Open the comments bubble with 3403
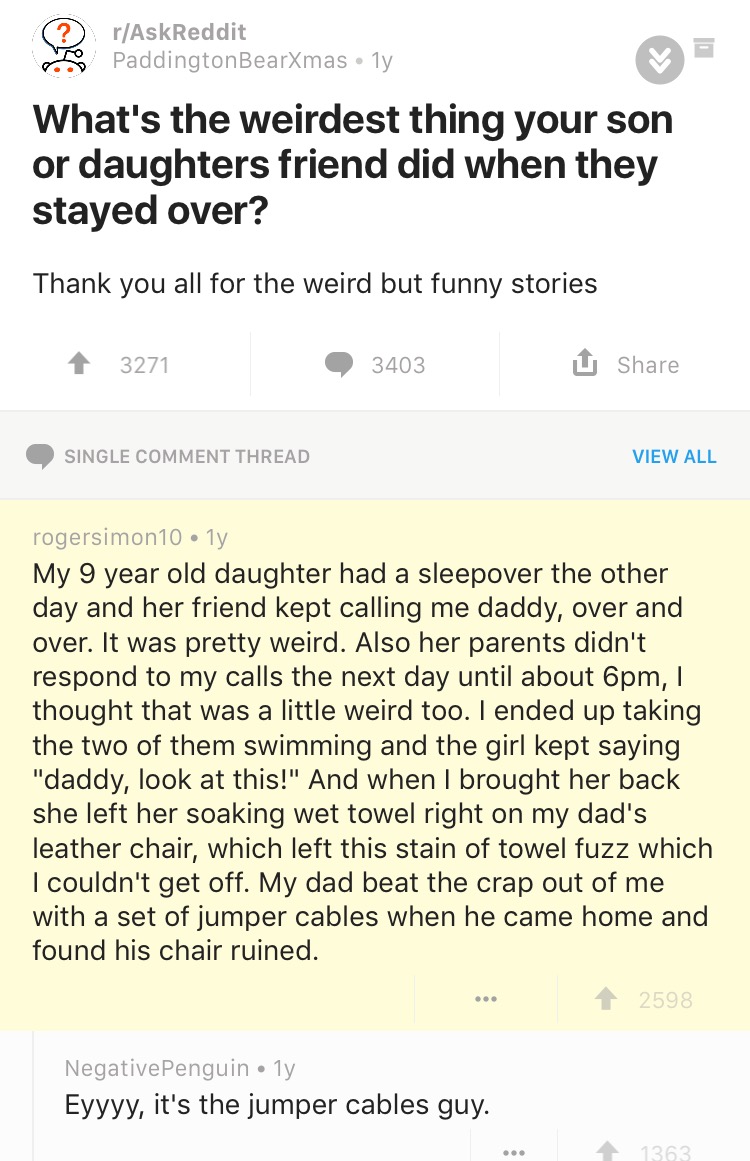Screen dimensions: 750x1161 [339, 364]
